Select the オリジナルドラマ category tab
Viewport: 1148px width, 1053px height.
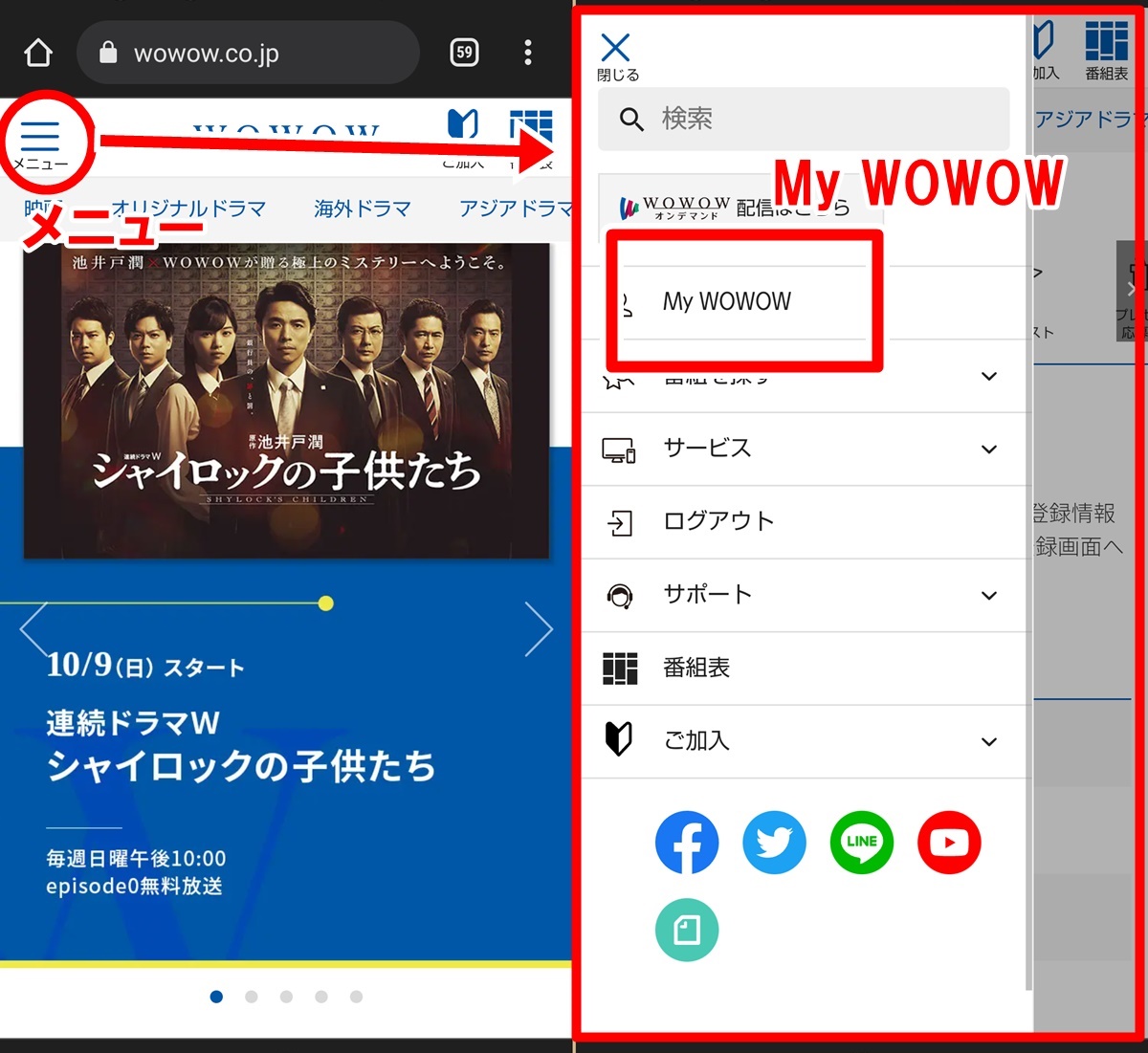pyautogui.click(x=188, y=208)
